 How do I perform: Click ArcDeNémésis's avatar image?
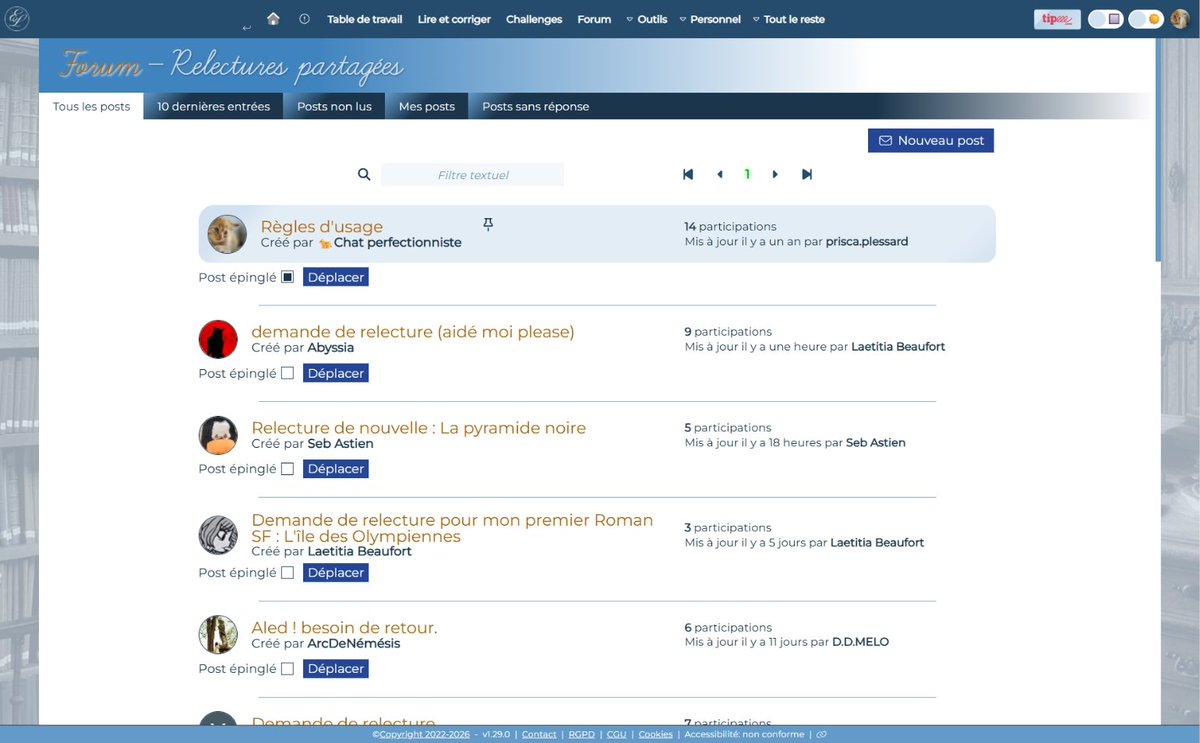(218, 635)
